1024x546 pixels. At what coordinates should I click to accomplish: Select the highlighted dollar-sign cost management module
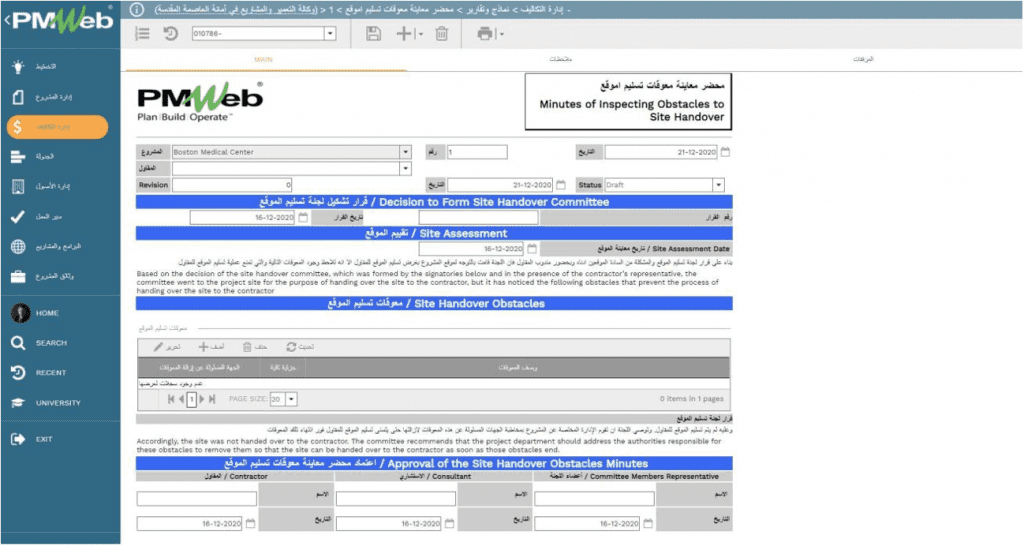click(x=57, y=127)
